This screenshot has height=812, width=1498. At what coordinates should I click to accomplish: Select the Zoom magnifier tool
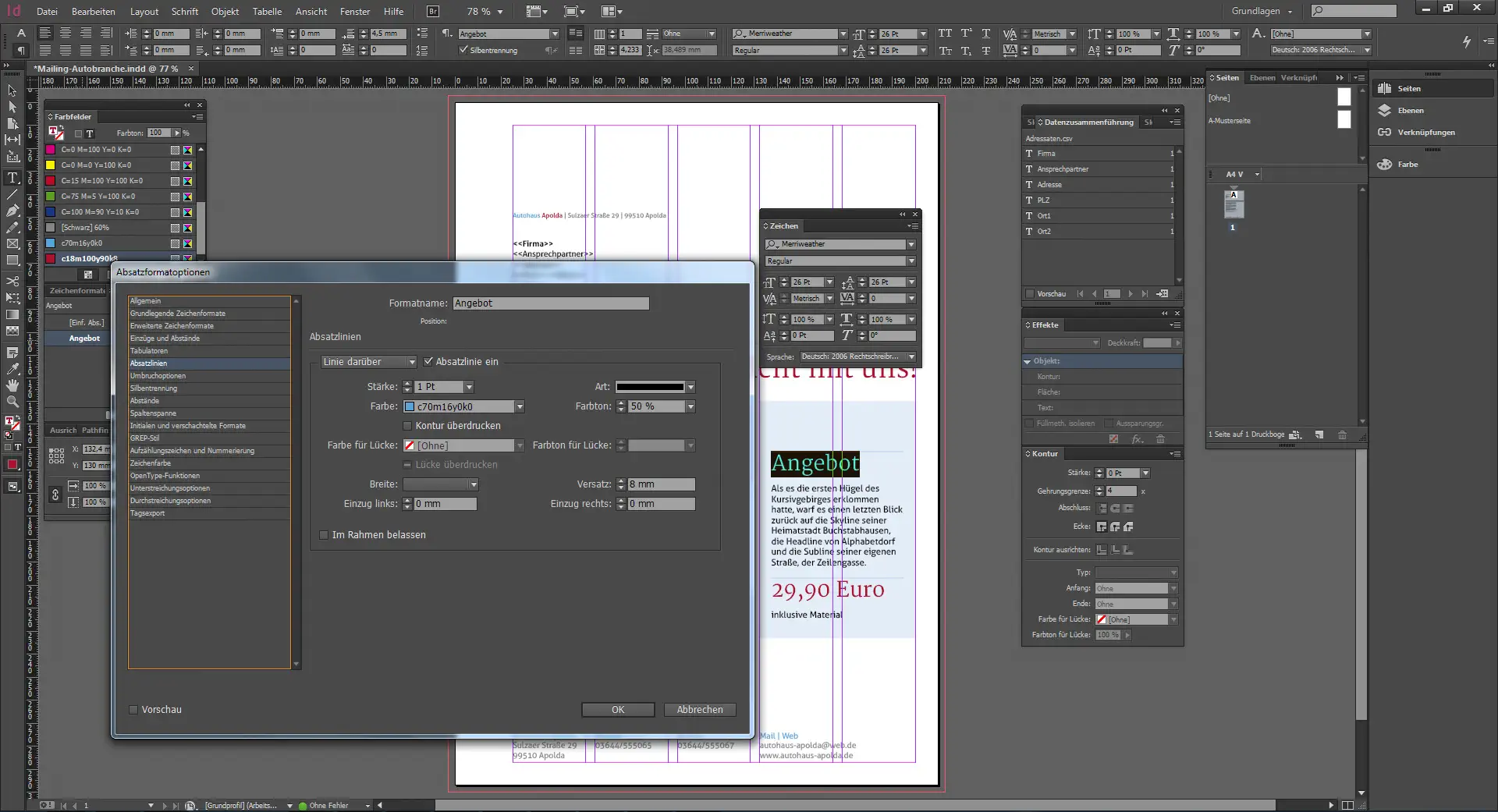12,402
